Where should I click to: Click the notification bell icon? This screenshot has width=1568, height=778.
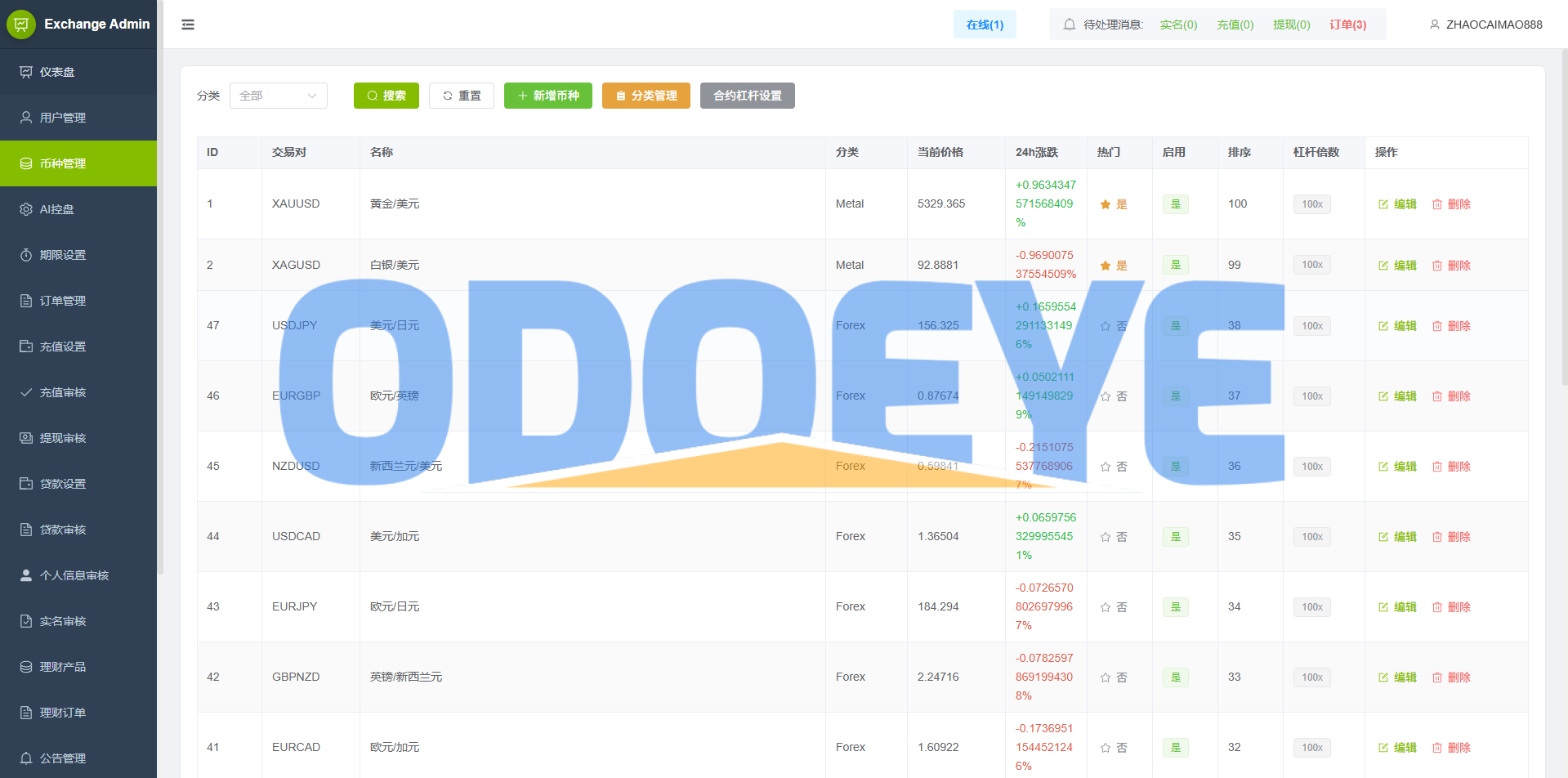(1069, 25)
